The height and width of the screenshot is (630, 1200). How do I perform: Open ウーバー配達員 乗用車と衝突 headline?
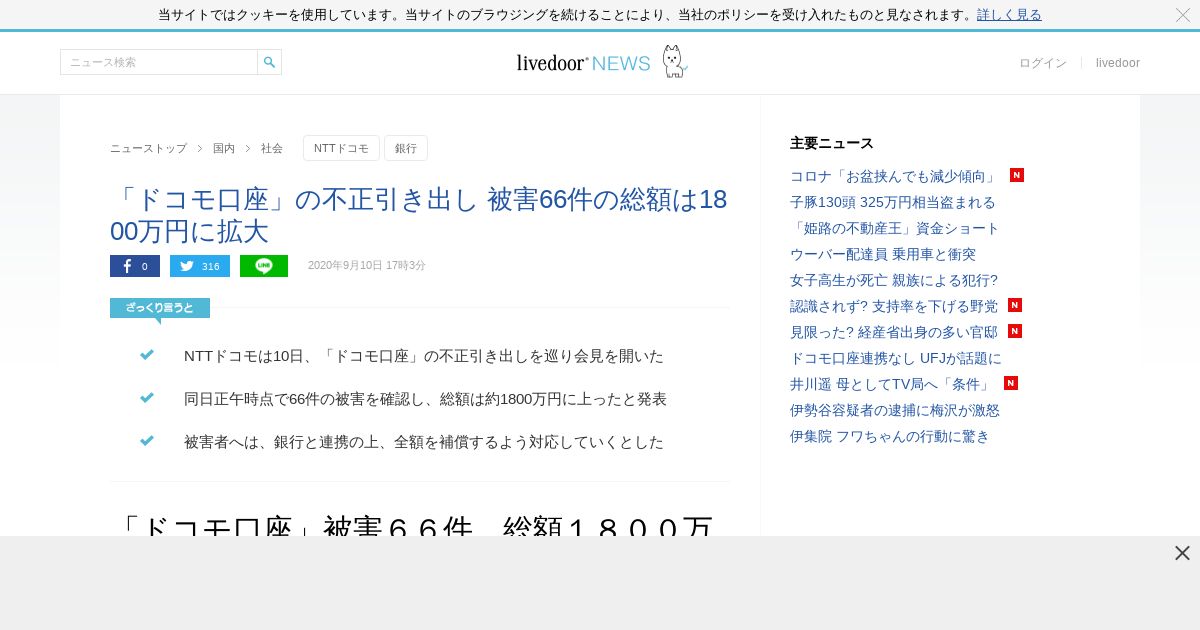883,254
